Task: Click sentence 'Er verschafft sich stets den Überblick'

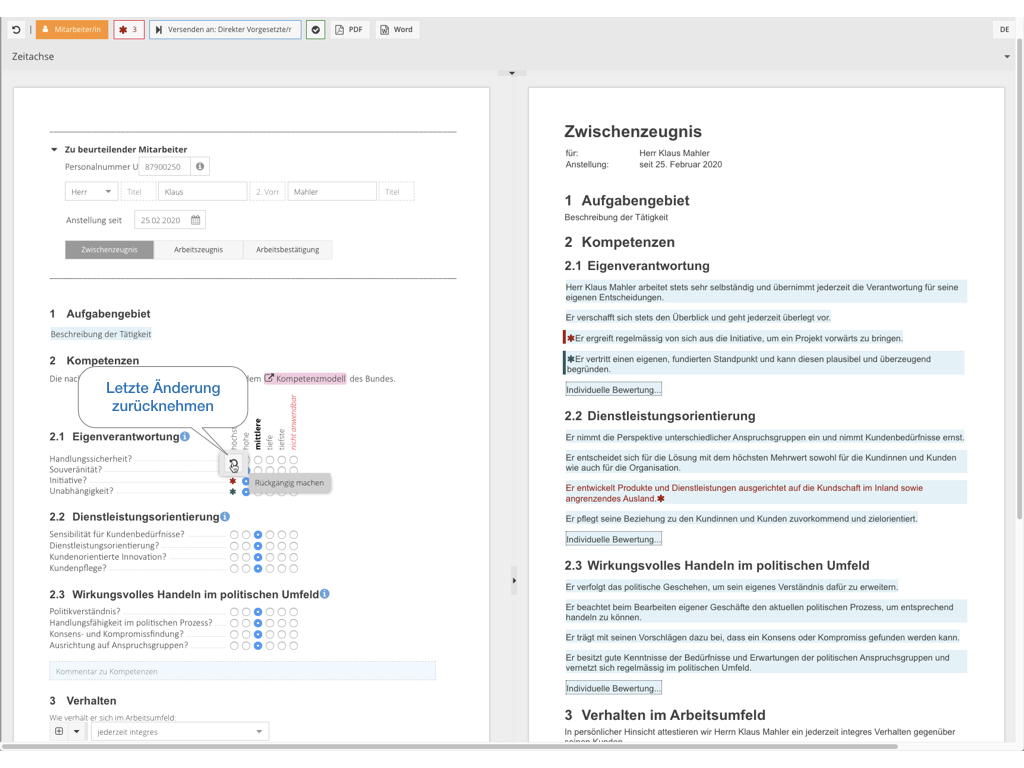Action: [x=698, y=318]
